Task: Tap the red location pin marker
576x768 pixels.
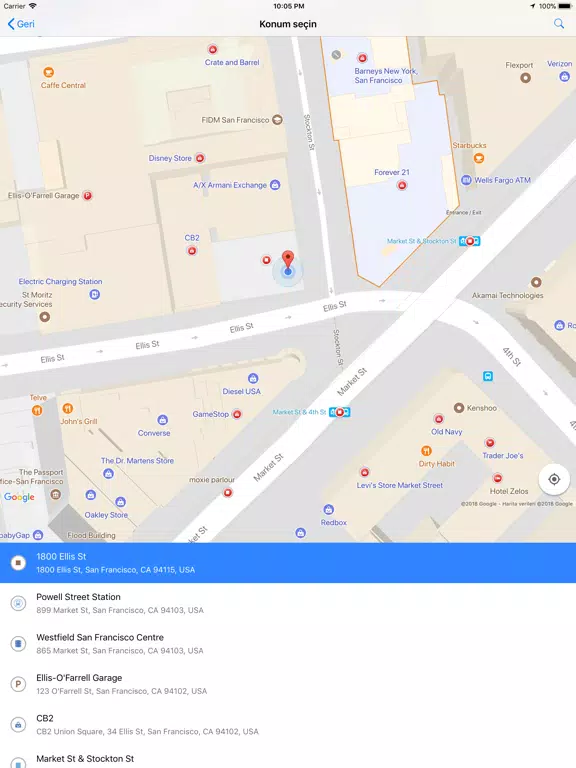Action: 288,259
